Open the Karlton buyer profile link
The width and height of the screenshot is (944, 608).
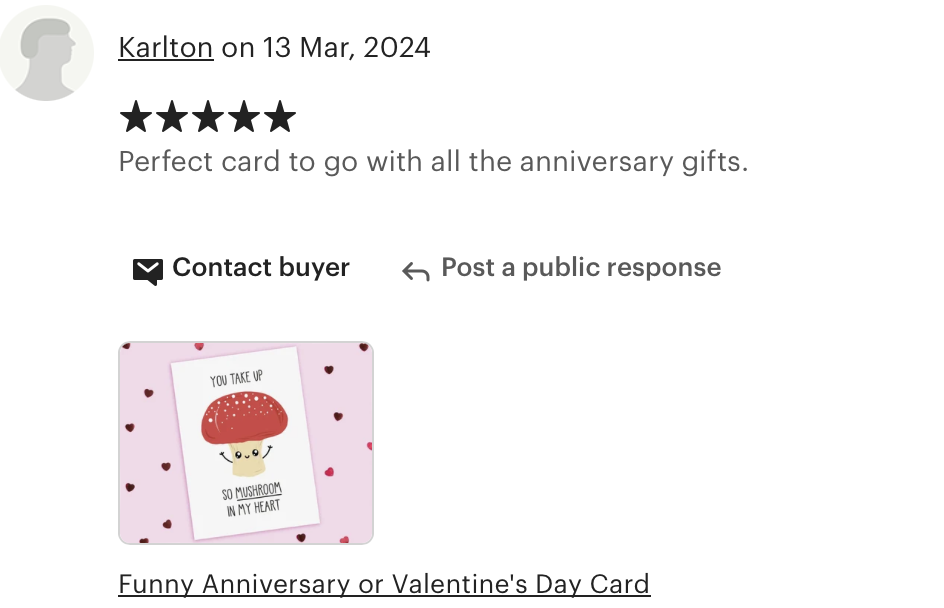(166, 48)
